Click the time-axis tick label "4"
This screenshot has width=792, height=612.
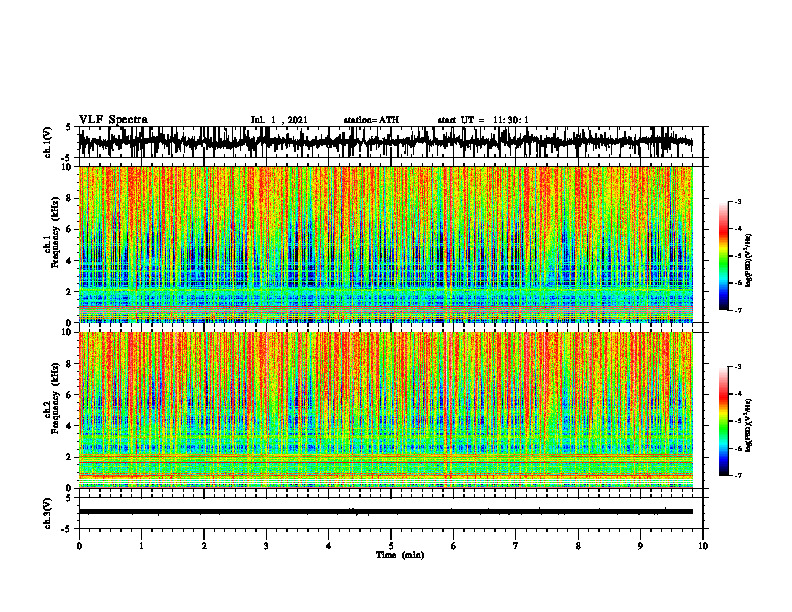tap(329, 546)
